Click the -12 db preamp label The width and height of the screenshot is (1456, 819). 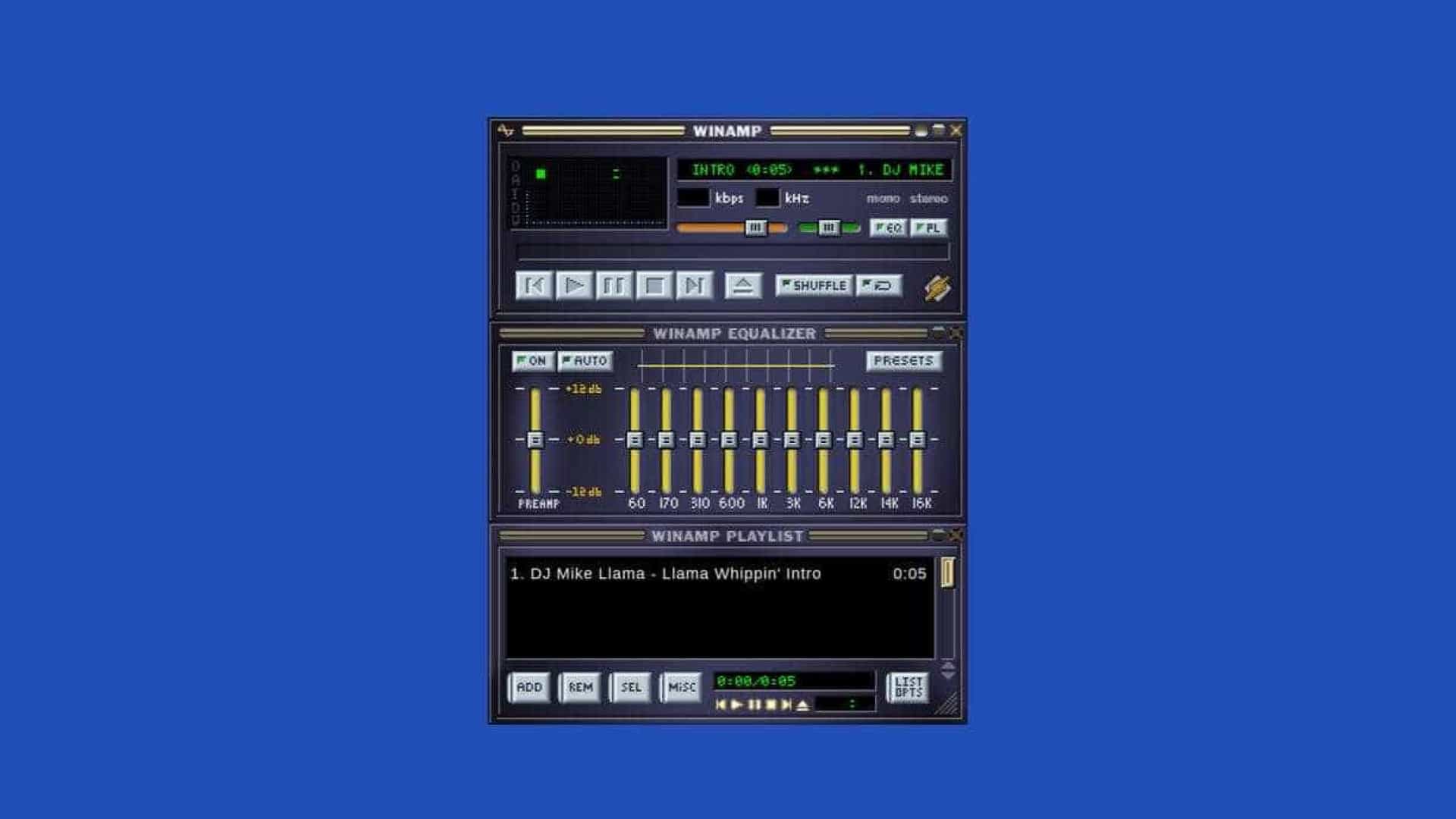[584, 492]
